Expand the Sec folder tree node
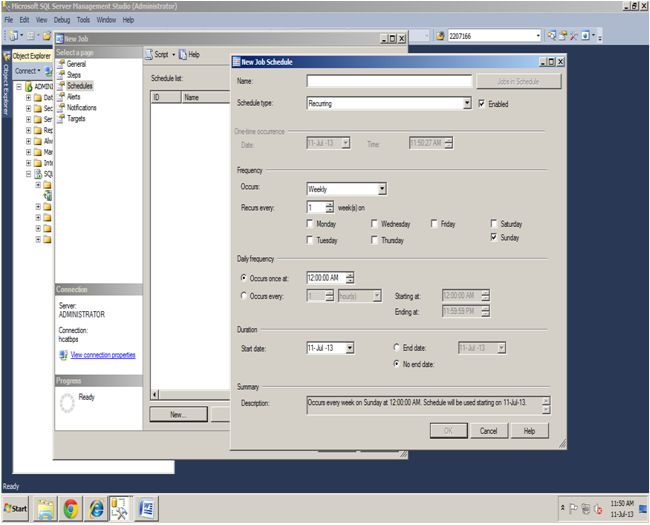 [x=29, y=108]
